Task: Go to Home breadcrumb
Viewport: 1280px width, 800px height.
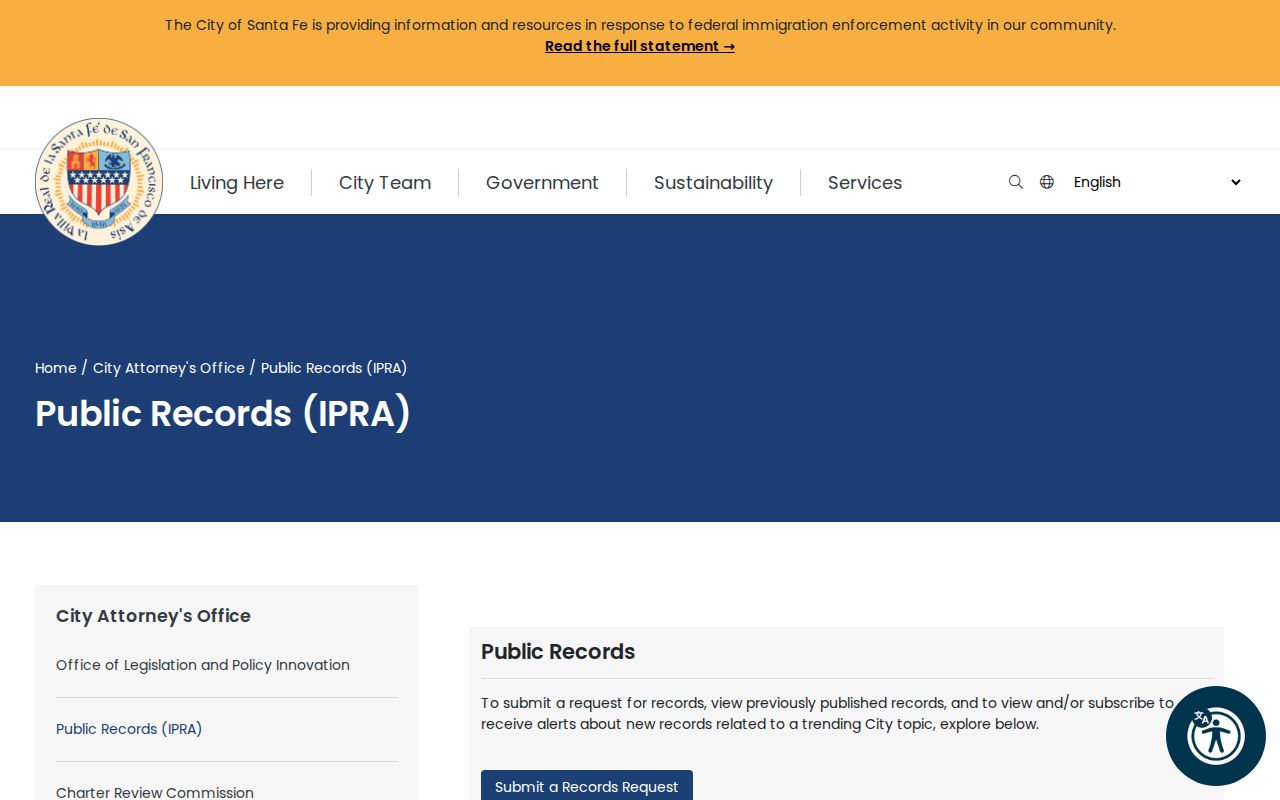Action: coord(56,368)
